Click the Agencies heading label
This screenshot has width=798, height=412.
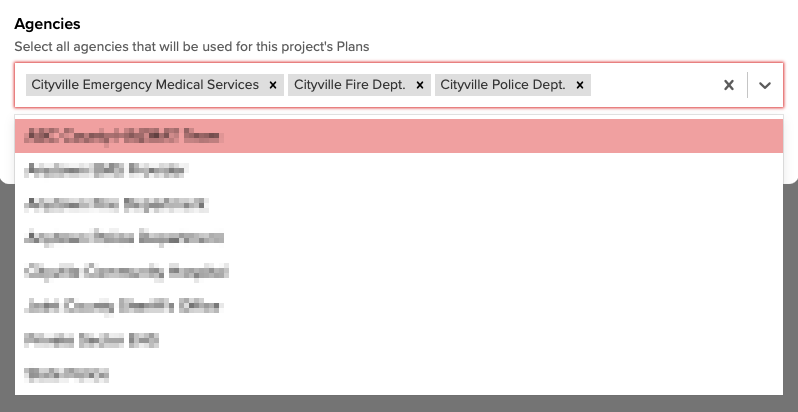point(47,24)
